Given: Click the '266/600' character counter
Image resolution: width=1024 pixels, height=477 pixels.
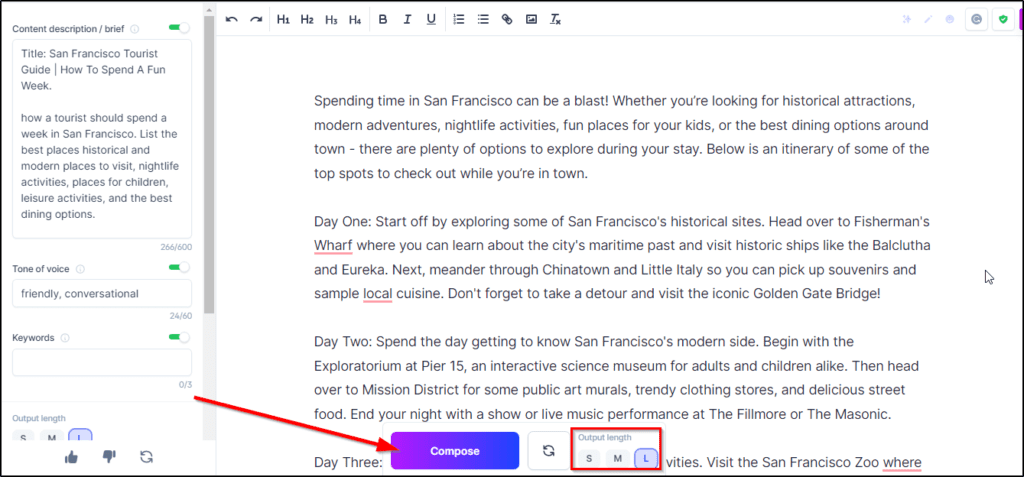Looking at the screenshot, I should coord(176,248).
